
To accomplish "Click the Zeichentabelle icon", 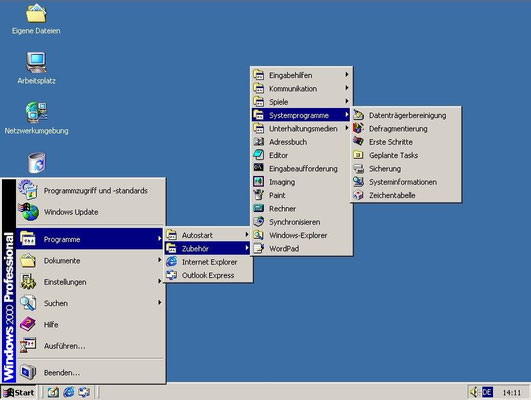I will tap(358, 195).
